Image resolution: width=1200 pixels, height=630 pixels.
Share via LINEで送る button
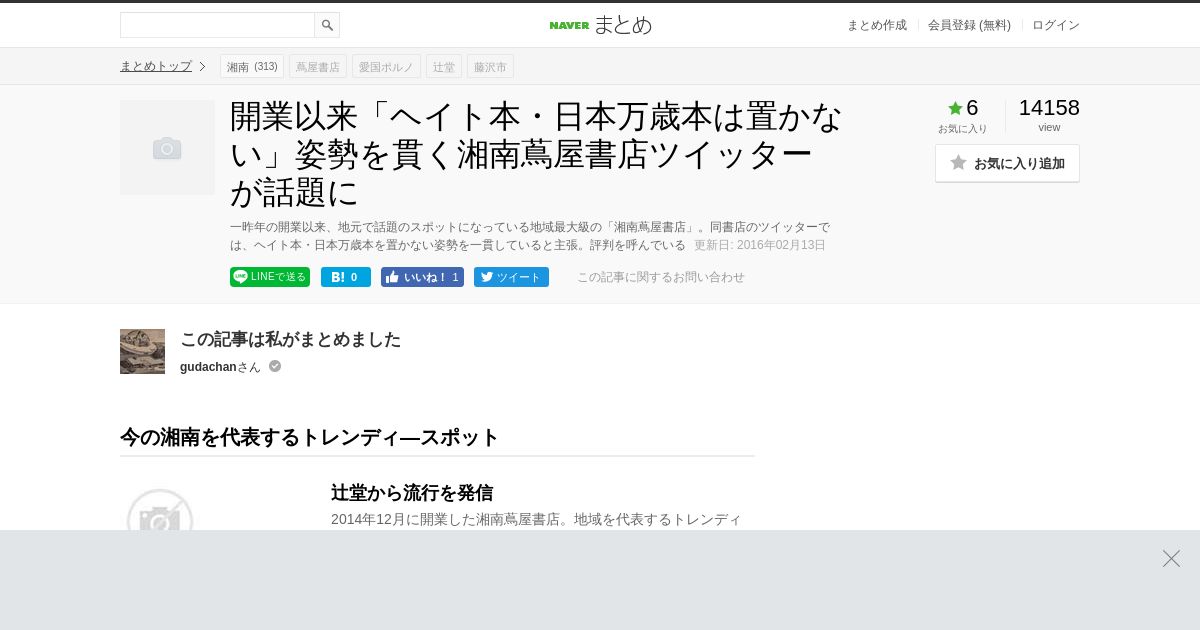[x=270, y=277]
